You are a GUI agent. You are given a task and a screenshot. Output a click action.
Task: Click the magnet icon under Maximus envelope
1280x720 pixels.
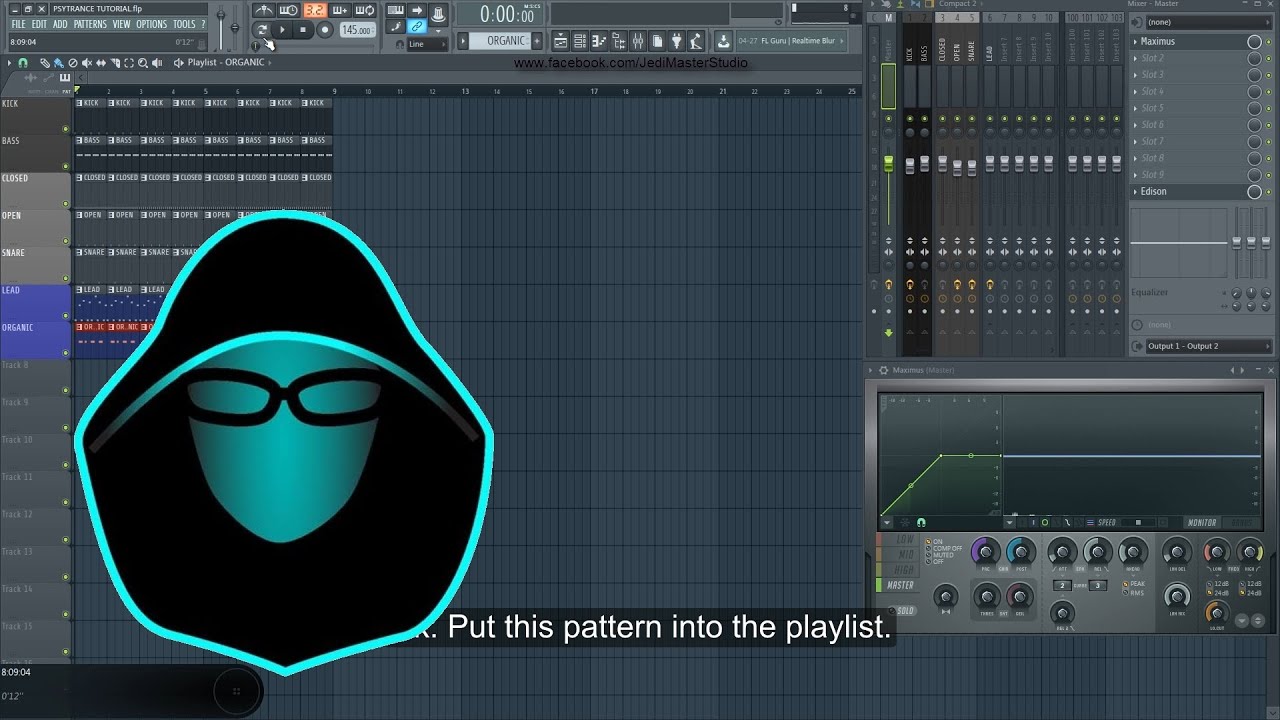(921, 523)
